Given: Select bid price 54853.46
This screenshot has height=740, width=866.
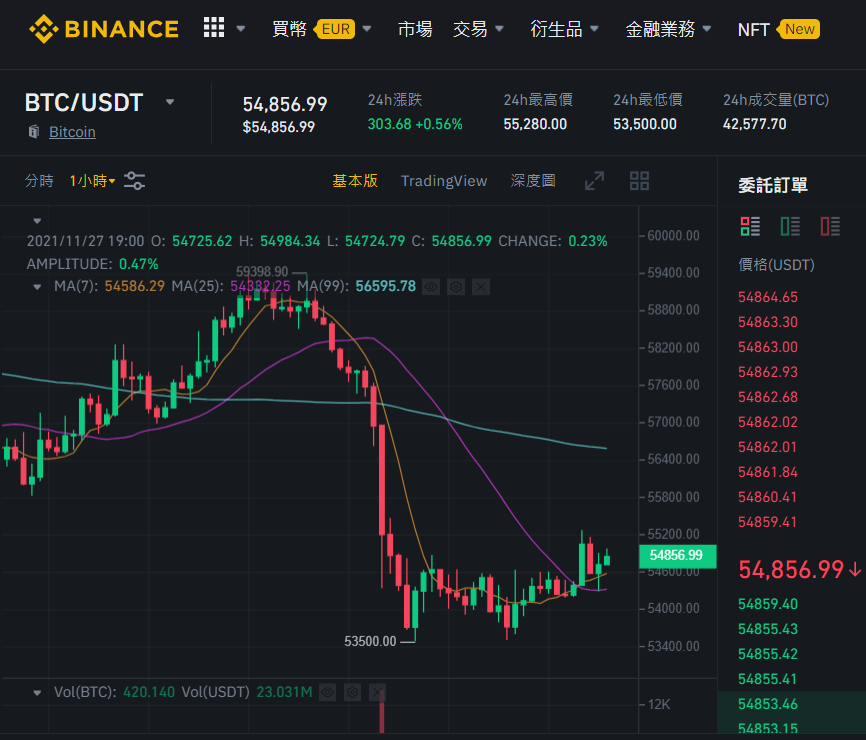Looking at the screenshot, I should pyautogui.click(x=768, y=704).
